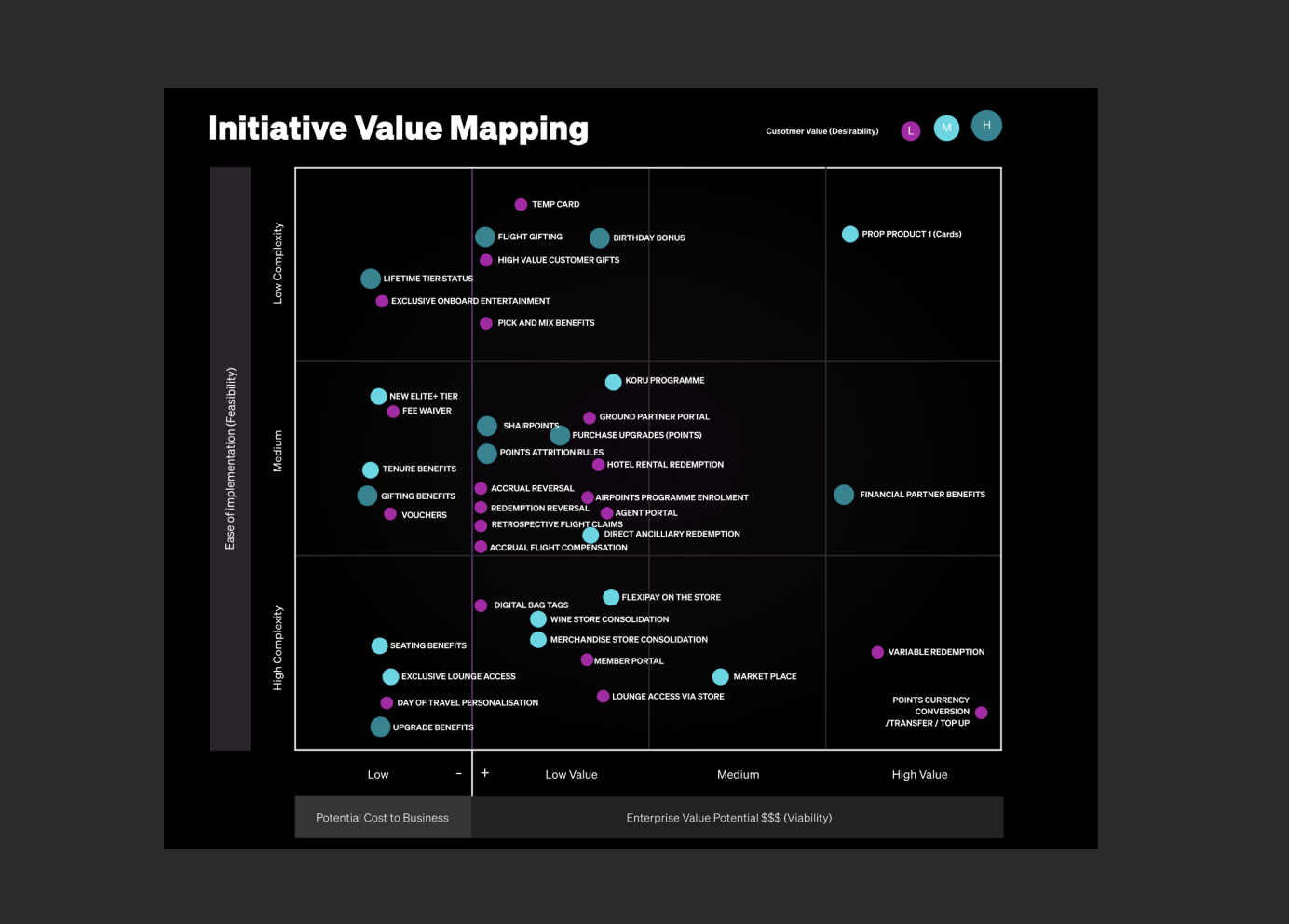Click the FLEXIPAY ON THE STORE dot
1289x924 pixels.
click(x=611, y=597)
